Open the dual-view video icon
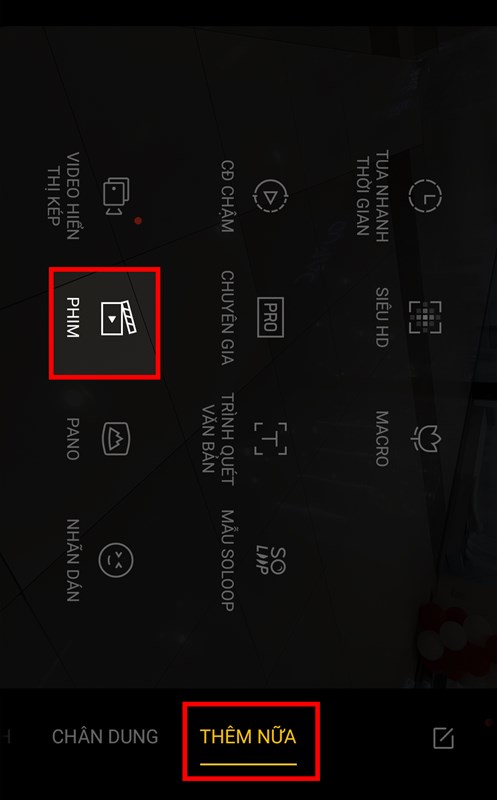The image size is (497, 800). (x=116, y=196)
